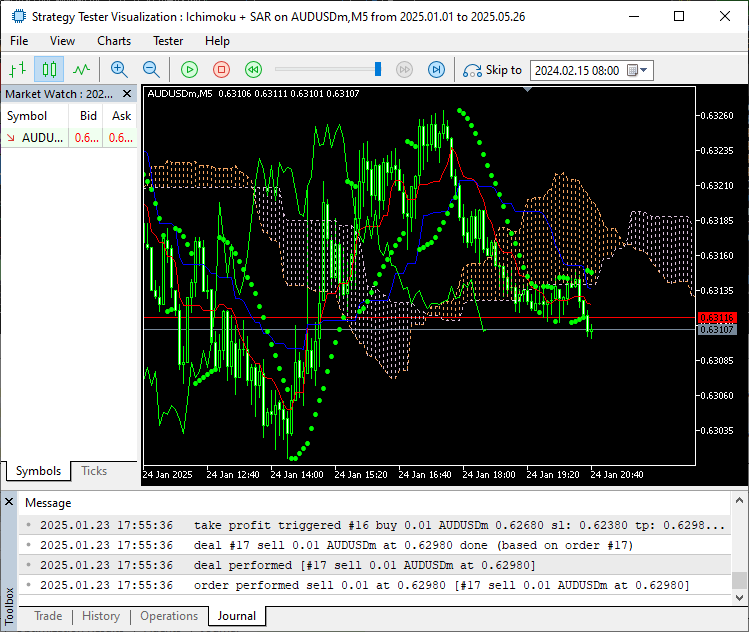Open the Skip to date dropdown
This screenshot has height=632, width=749.
pyautogui.click(x=644, y=71)
